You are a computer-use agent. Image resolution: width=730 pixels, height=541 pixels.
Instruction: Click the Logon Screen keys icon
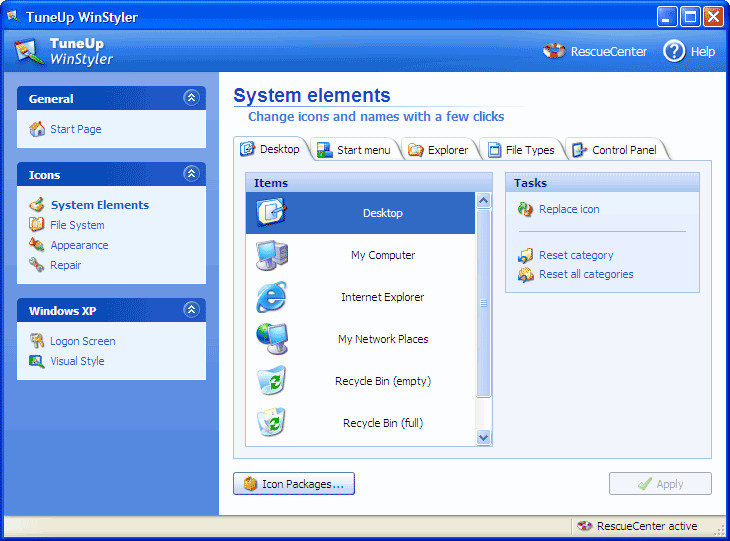[x=37, y=341]
